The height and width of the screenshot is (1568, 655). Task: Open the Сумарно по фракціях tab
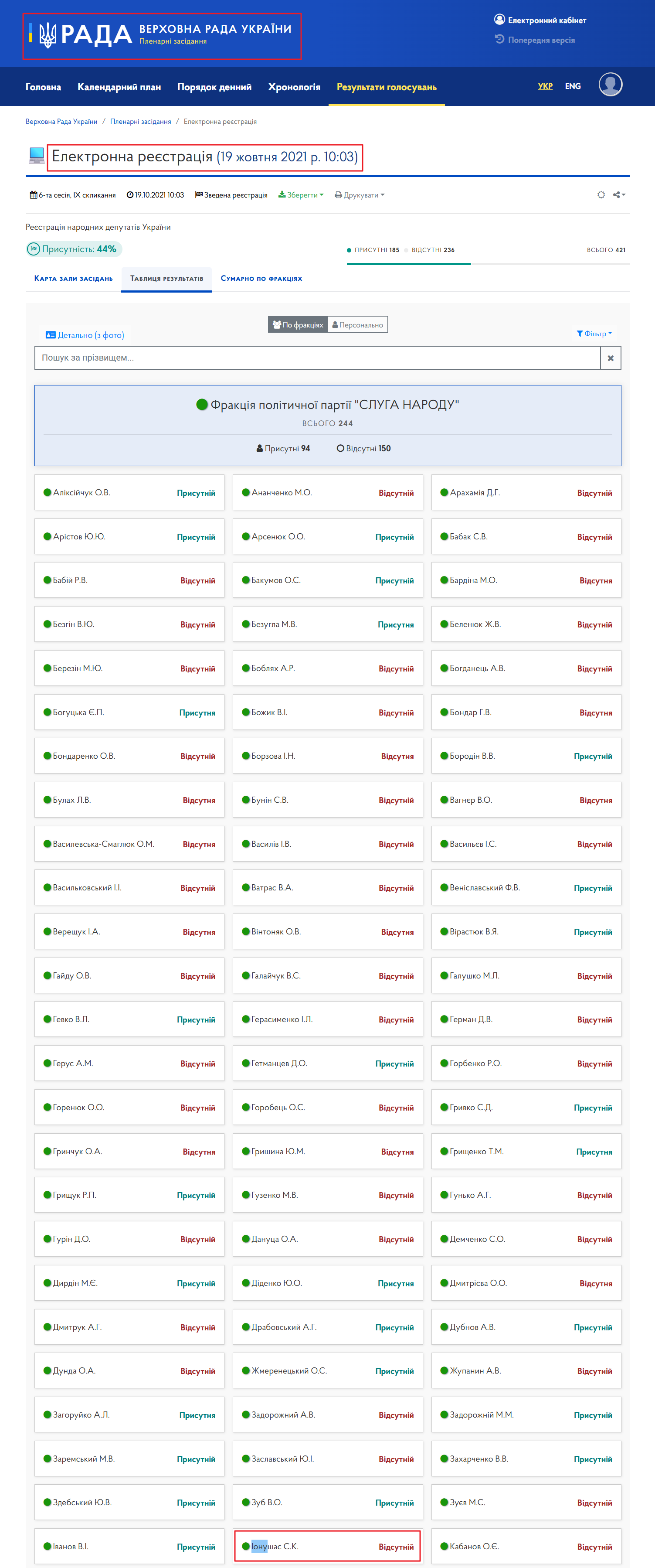(x=261, y=279)
